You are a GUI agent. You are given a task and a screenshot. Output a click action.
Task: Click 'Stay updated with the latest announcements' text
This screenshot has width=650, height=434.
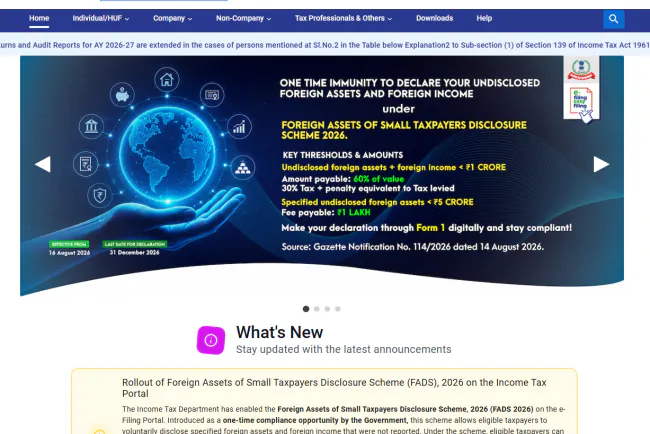click(344, 349)
